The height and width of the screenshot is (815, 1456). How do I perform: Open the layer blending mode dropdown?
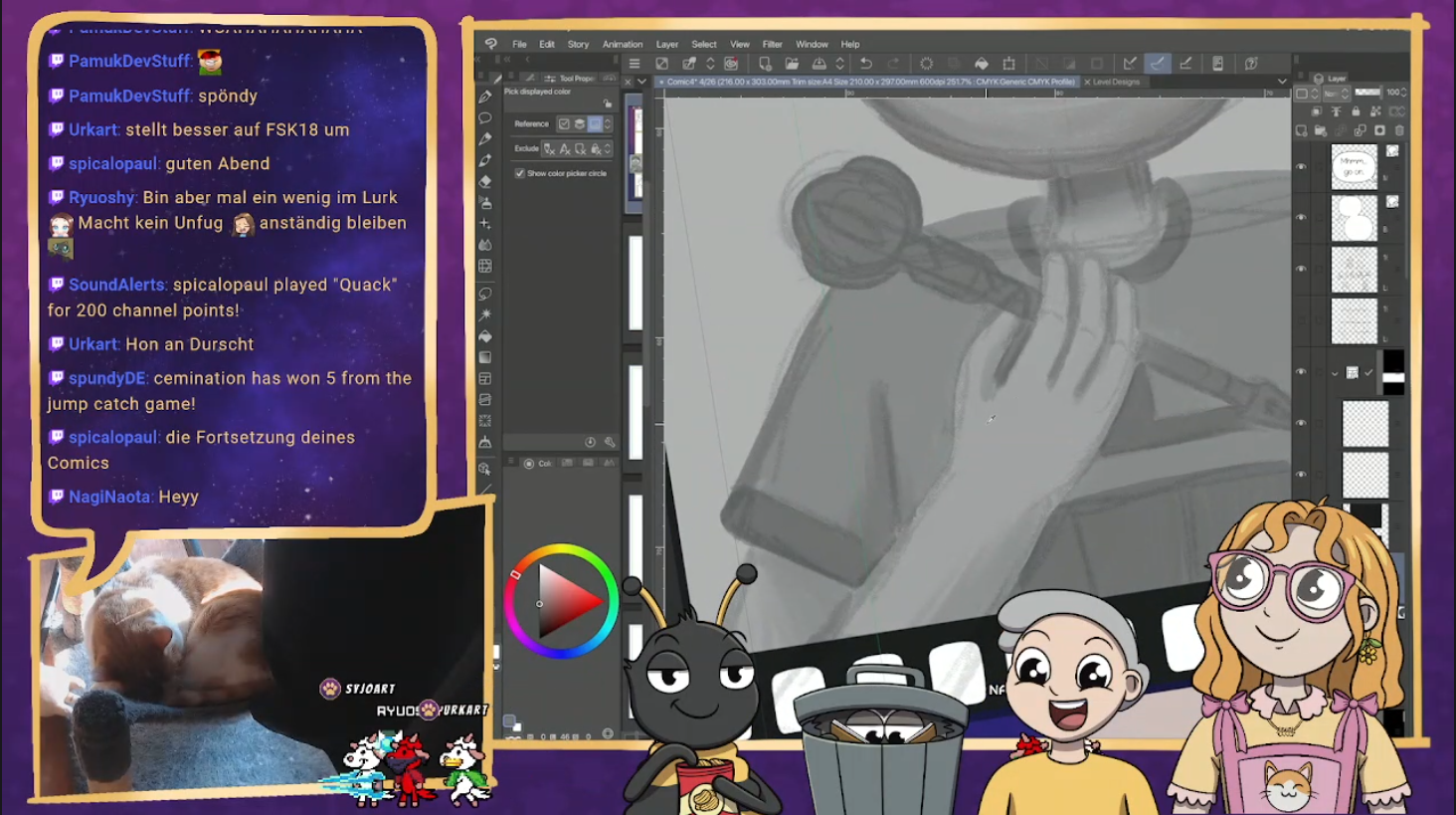pos(1337,93)
